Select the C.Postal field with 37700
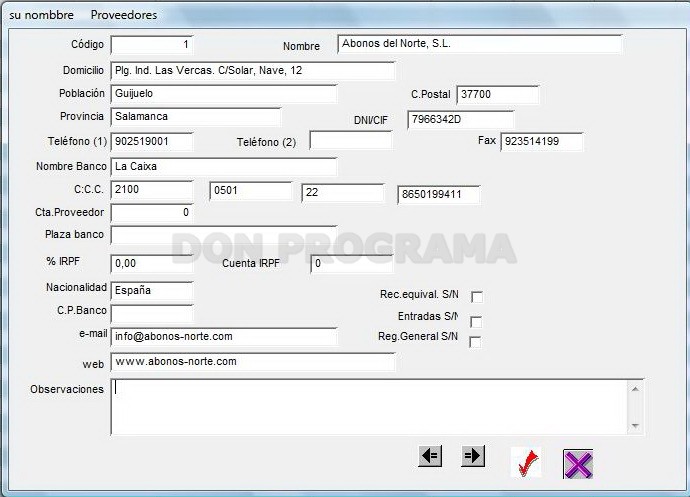Viewport: 690px width, 497px height. [x=498, y=95]
